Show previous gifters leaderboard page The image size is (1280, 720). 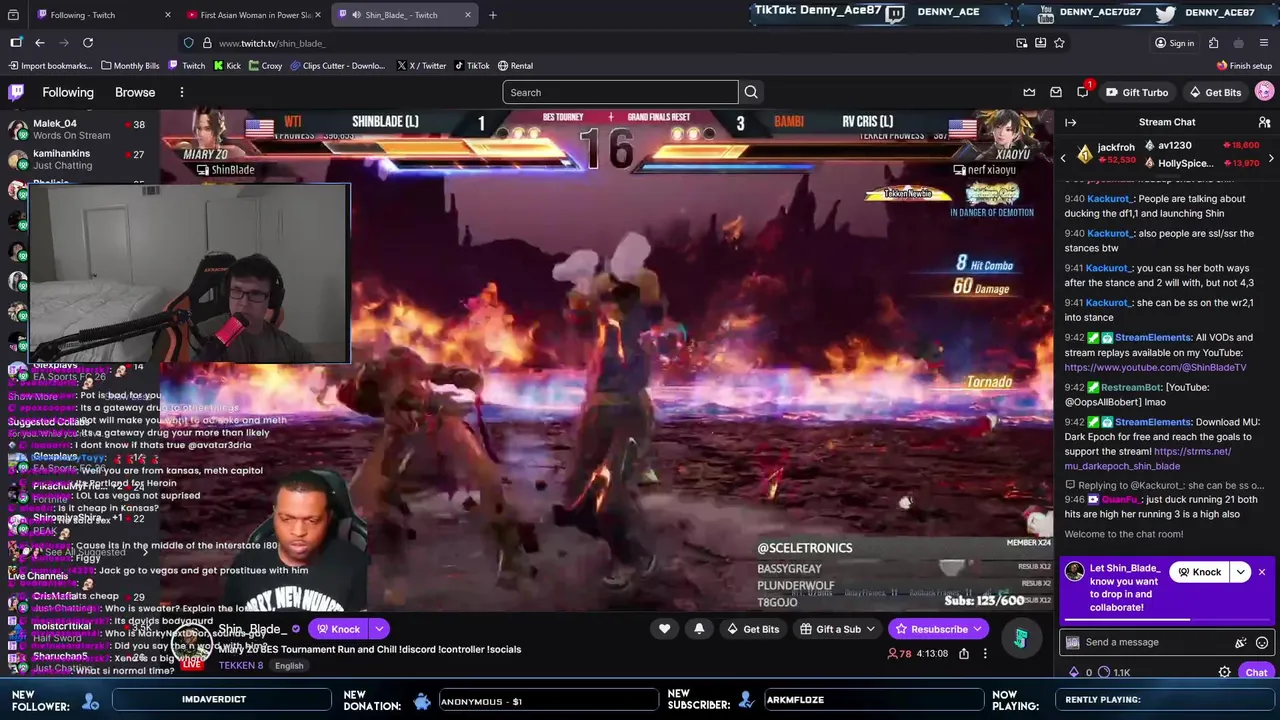[1063, 157]
